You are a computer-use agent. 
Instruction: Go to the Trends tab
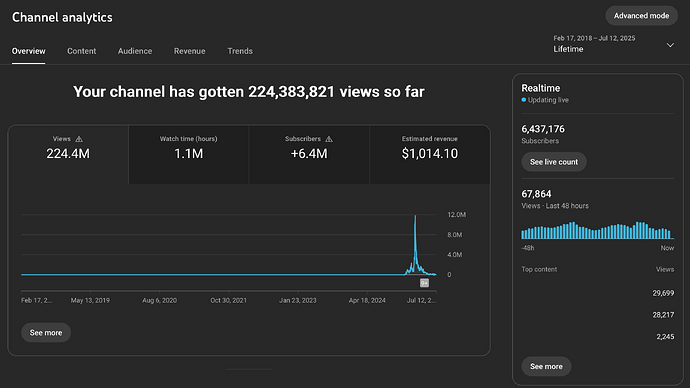tap(240, 51)
